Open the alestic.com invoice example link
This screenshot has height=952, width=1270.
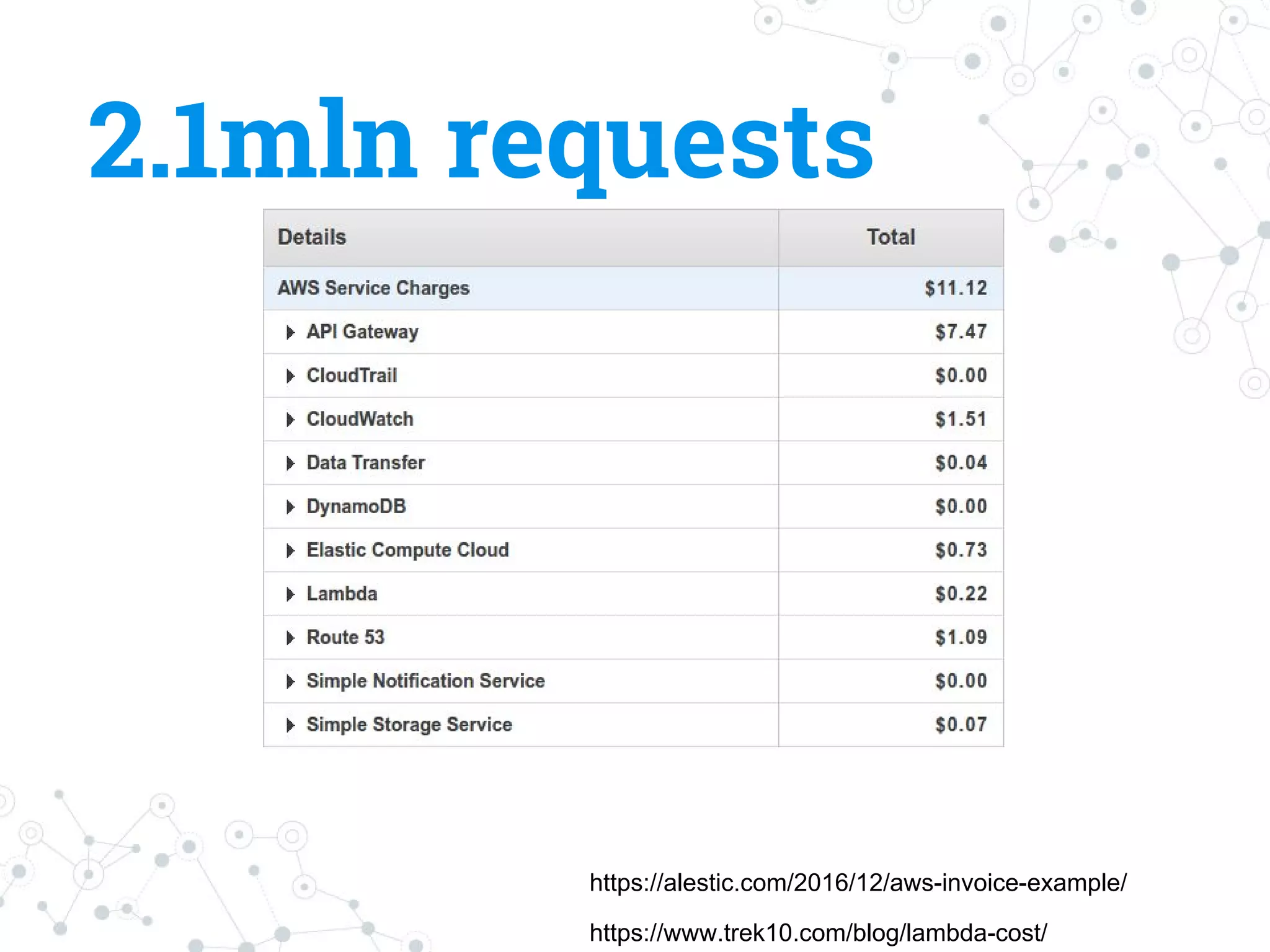pyautogui.click(x=858, y=883)
